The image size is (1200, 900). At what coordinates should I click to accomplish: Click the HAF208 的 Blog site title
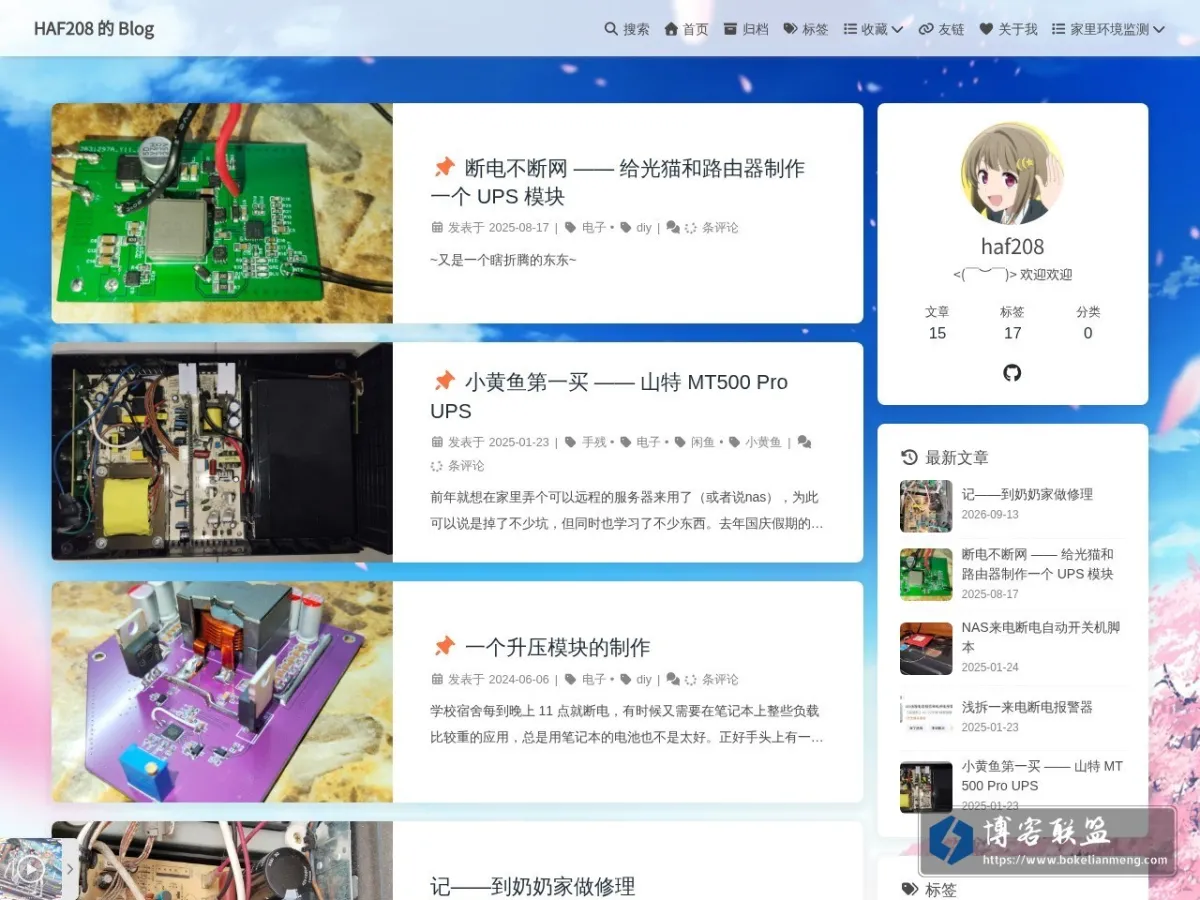[94, 28]
